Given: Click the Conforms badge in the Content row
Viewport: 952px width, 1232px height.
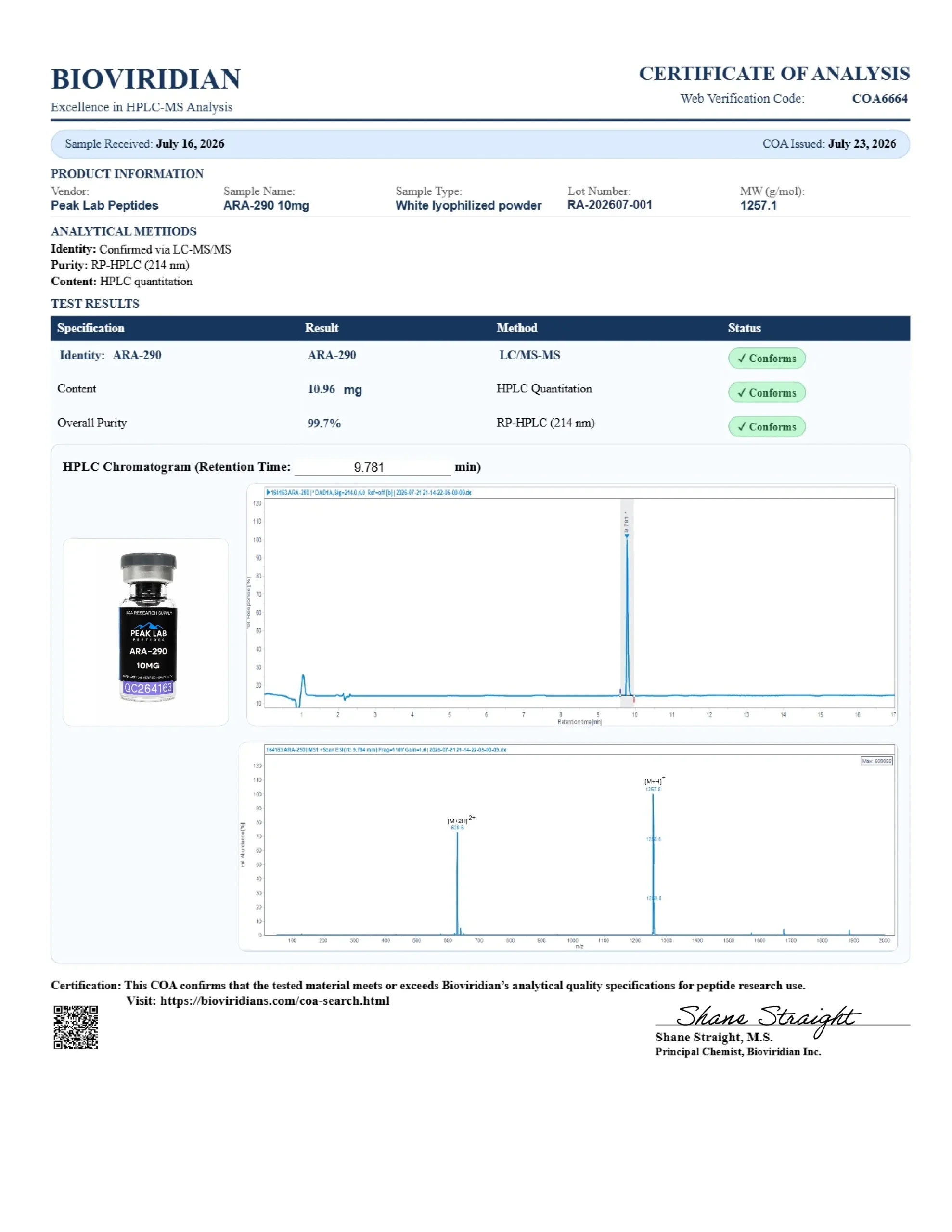Looking at the screenshot, I should point(766,393).
